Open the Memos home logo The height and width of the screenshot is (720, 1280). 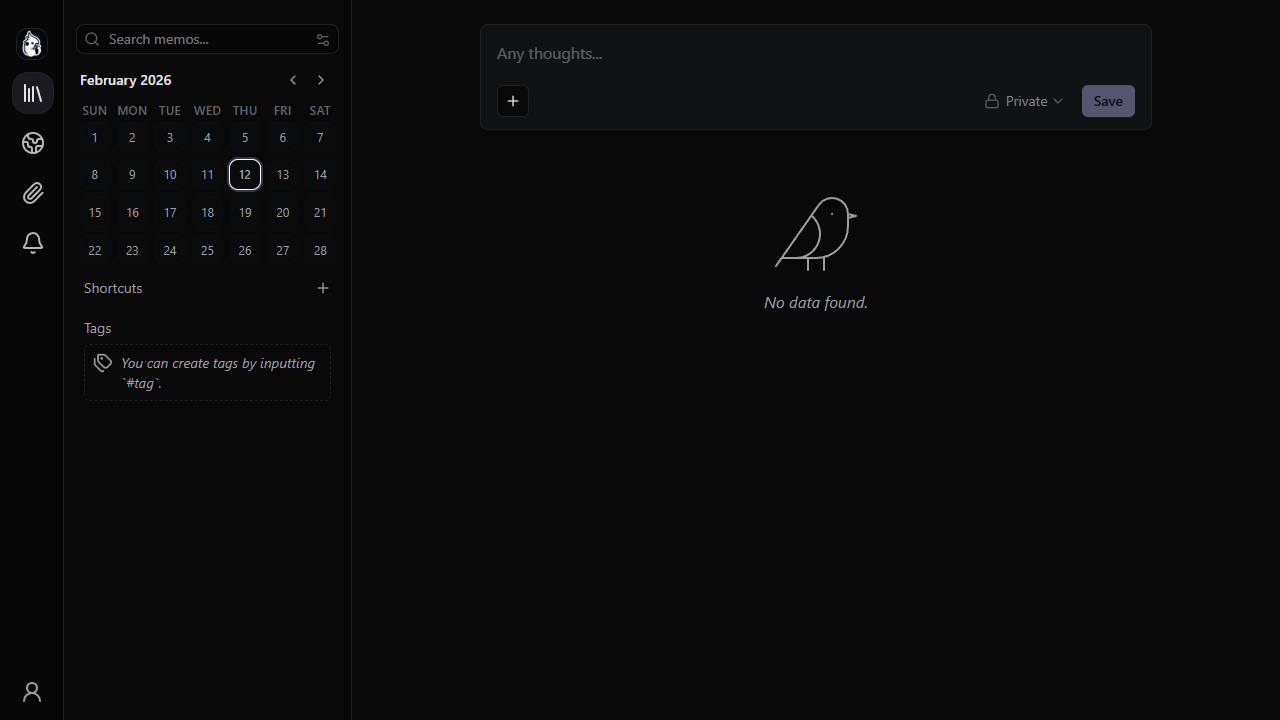click(32, 43)
